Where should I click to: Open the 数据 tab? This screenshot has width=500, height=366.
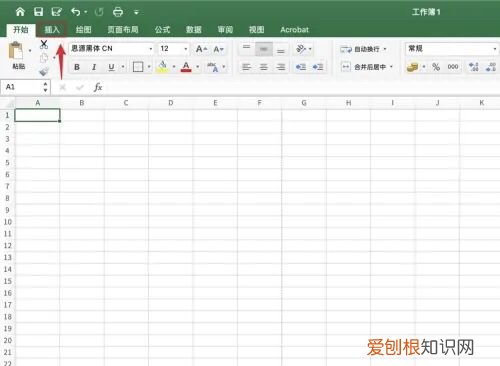pos(194,30)
